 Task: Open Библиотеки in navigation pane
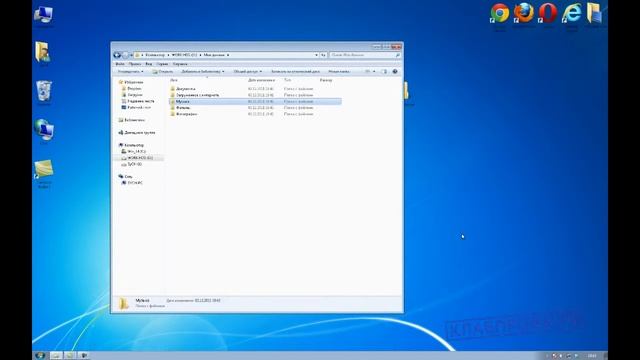[134, 120]
